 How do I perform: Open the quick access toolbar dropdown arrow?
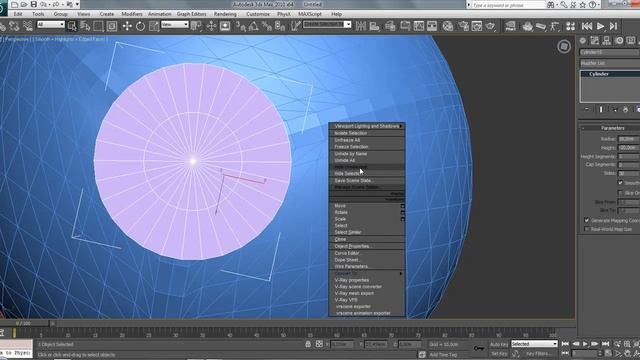tap(77, 4)
